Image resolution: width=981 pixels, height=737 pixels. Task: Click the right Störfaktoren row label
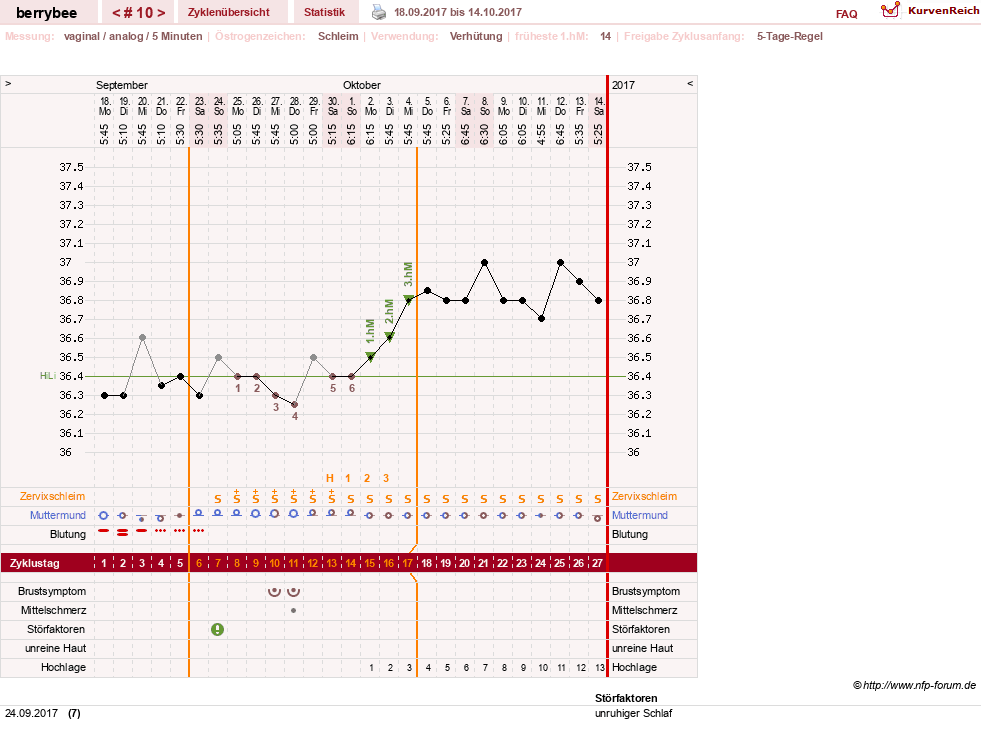tap(641, 629)
